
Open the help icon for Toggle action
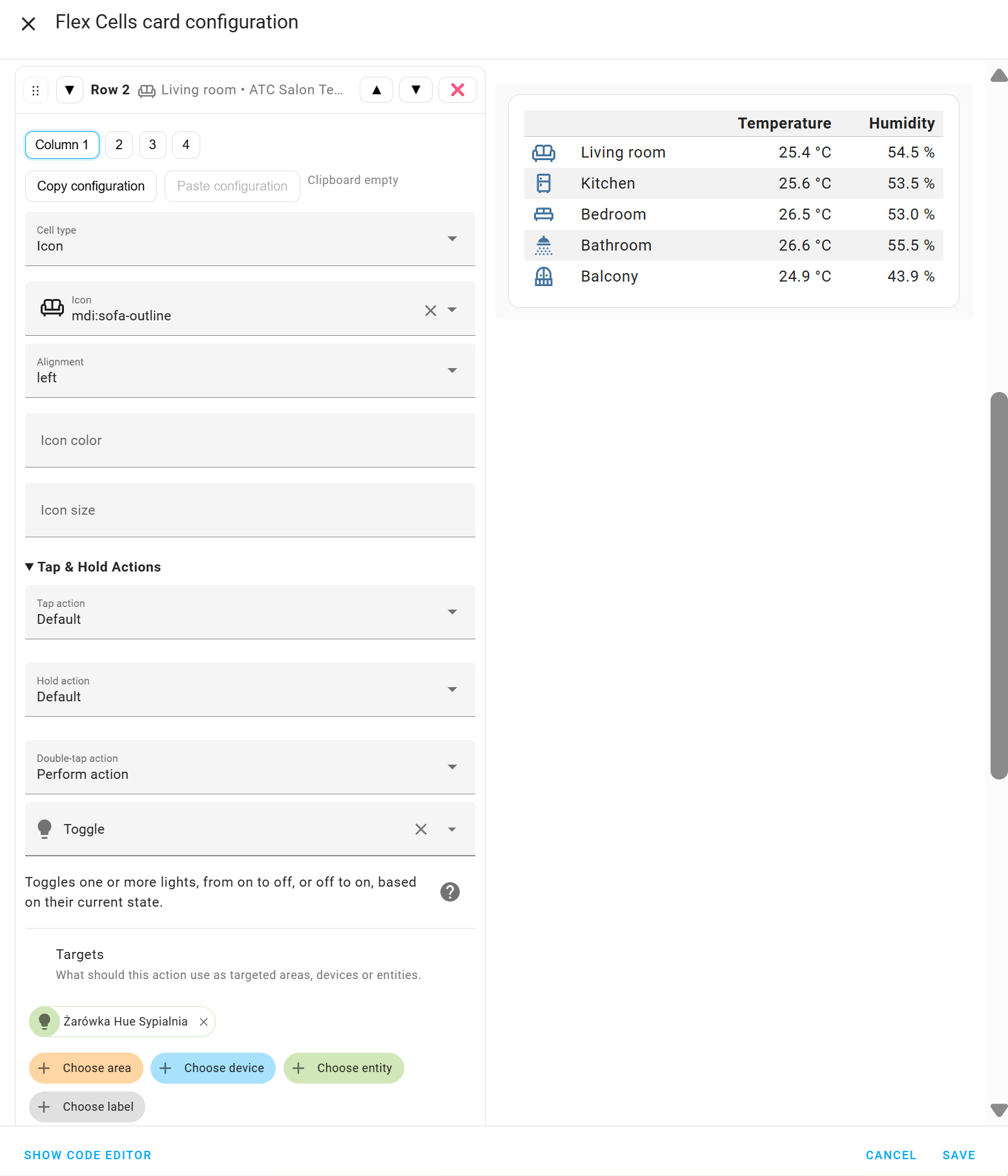[449, 892]
